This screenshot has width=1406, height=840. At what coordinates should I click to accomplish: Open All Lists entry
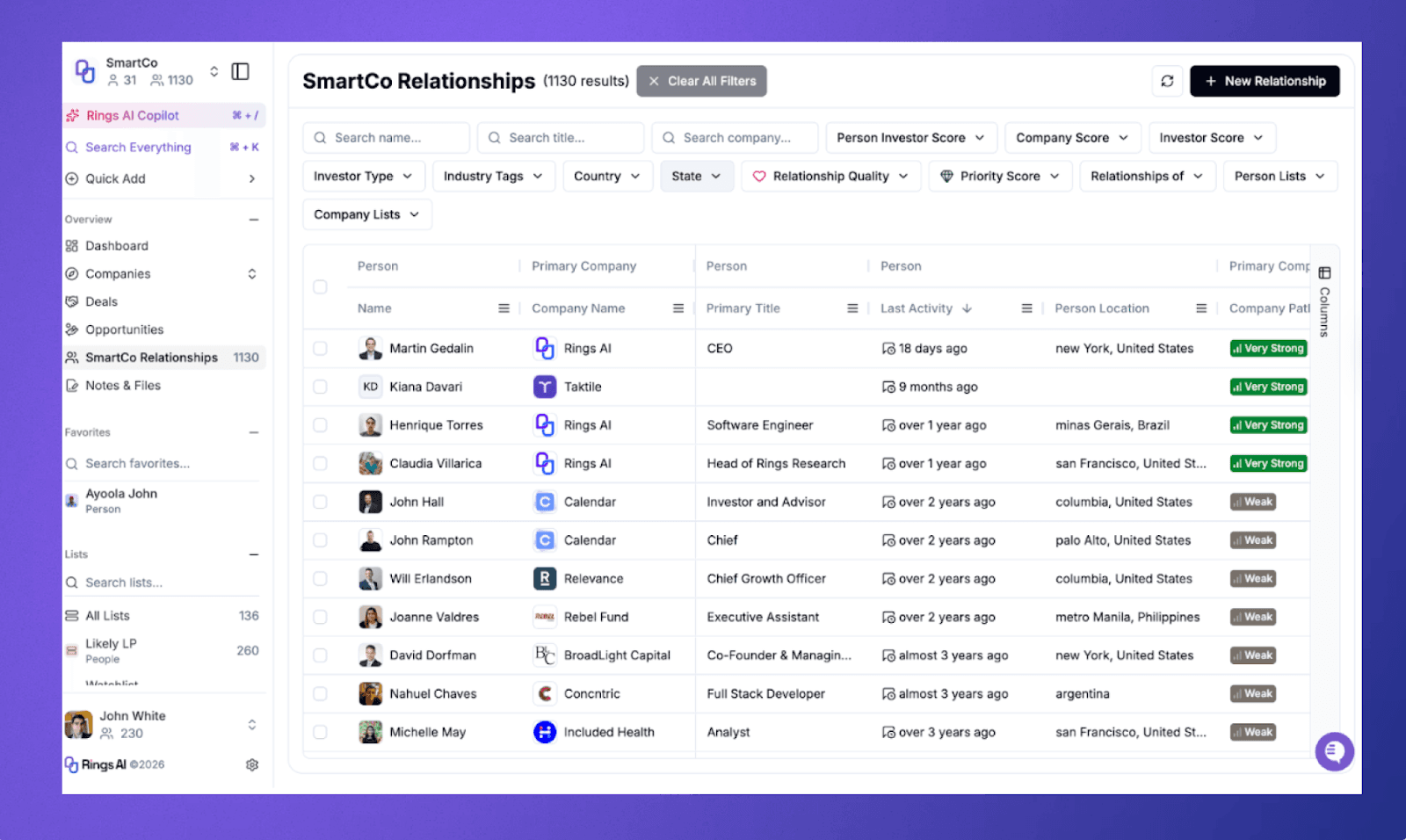[x=164, y=616]
